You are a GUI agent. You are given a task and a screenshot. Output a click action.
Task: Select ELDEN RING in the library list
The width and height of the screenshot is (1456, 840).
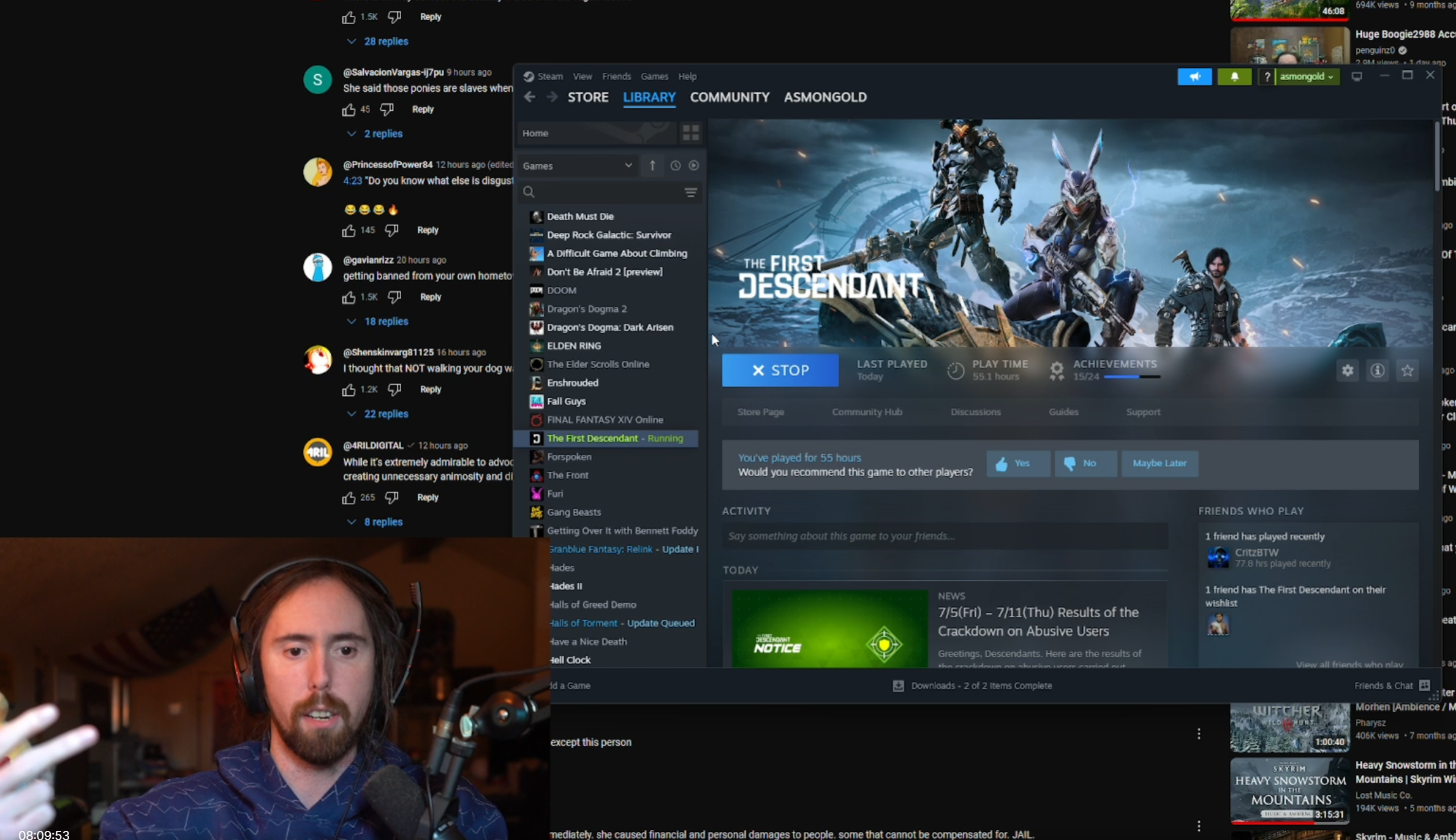[x=573, y=346]
